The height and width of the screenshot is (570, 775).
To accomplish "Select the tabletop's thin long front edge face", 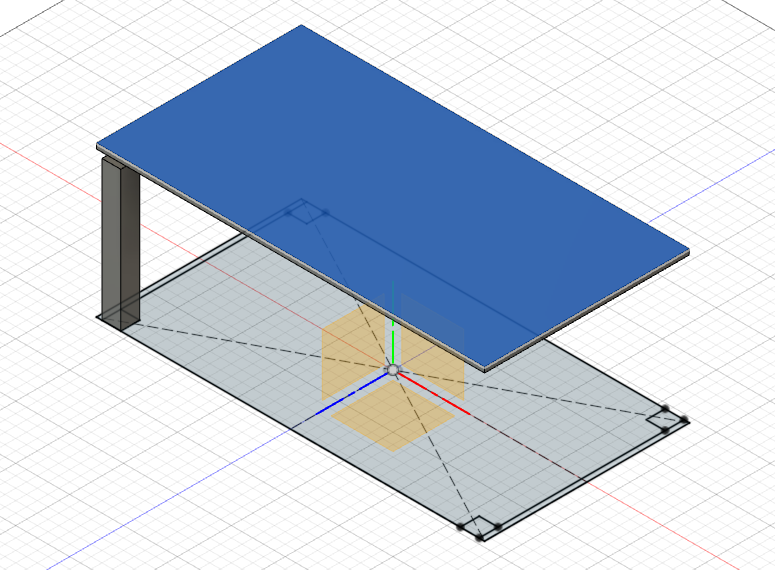I will pos(289,260).
